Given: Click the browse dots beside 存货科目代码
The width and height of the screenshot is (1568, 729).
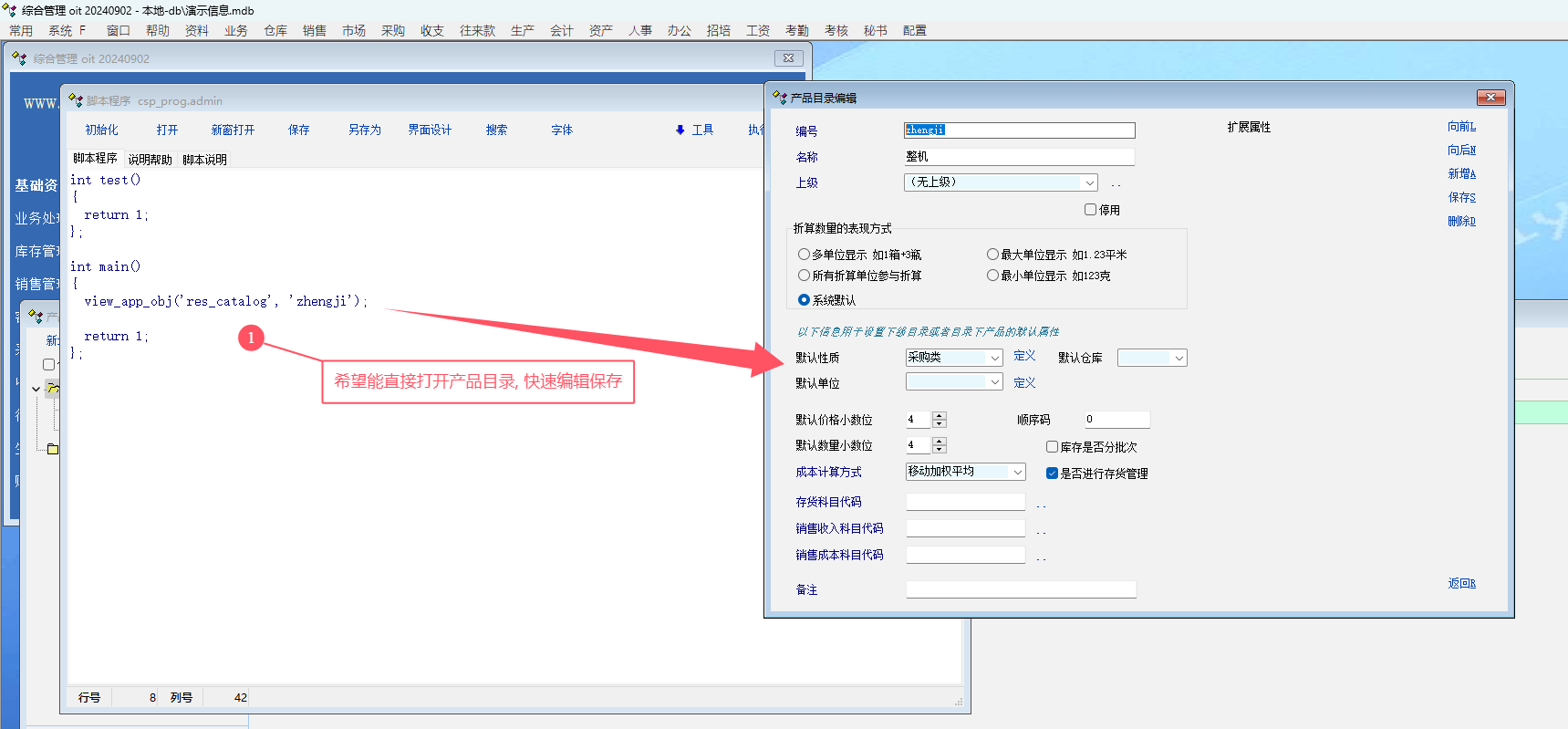Looking at the screenshot, I should click(1041, 503).
